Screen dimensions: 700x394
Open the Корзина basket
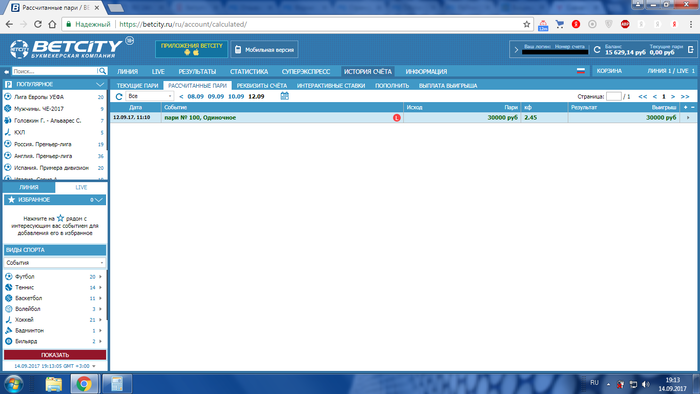click(x=609, y=71)
